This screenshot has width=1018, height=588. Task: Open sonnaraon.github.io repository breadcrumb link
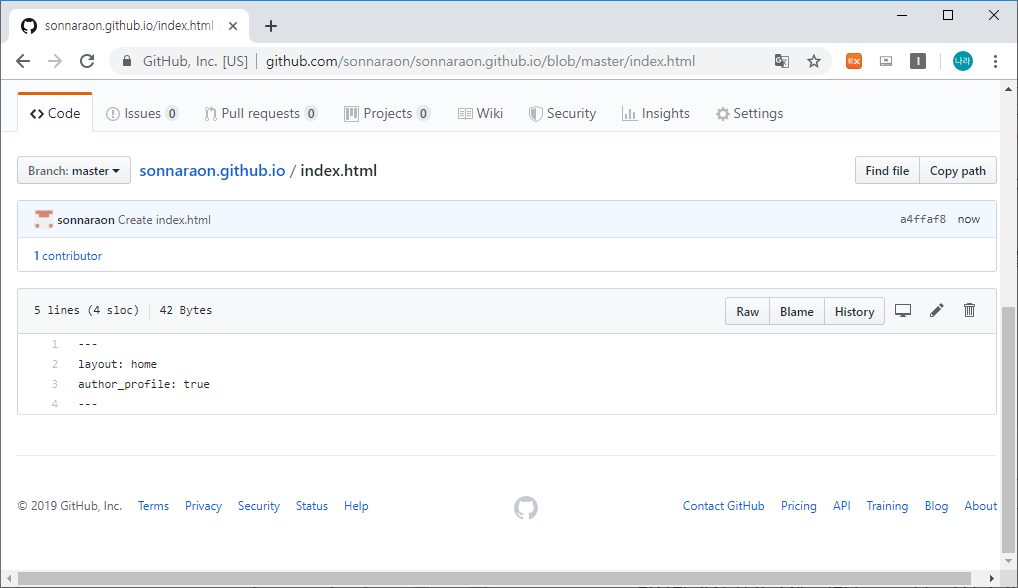pos(212,171)
